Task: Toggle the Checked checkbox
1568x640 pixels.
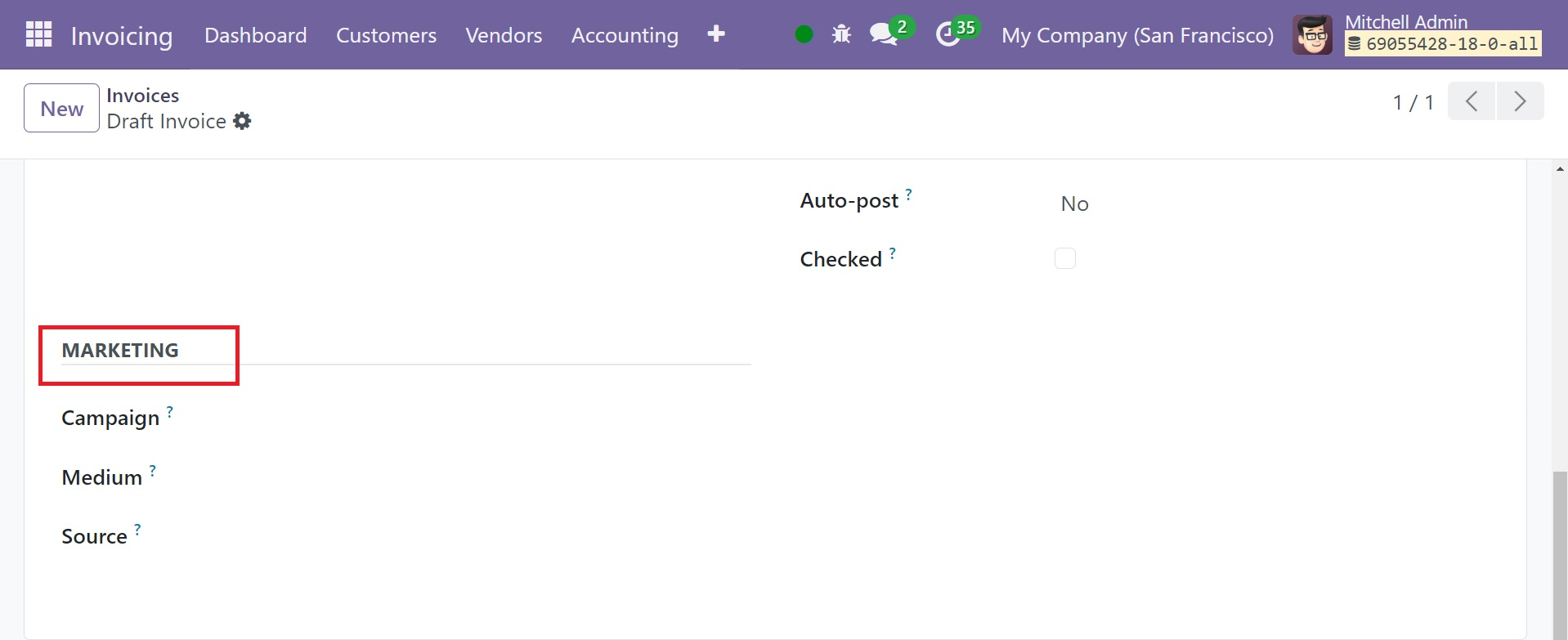Action: pyautogui.click(x=1064, y=258)
